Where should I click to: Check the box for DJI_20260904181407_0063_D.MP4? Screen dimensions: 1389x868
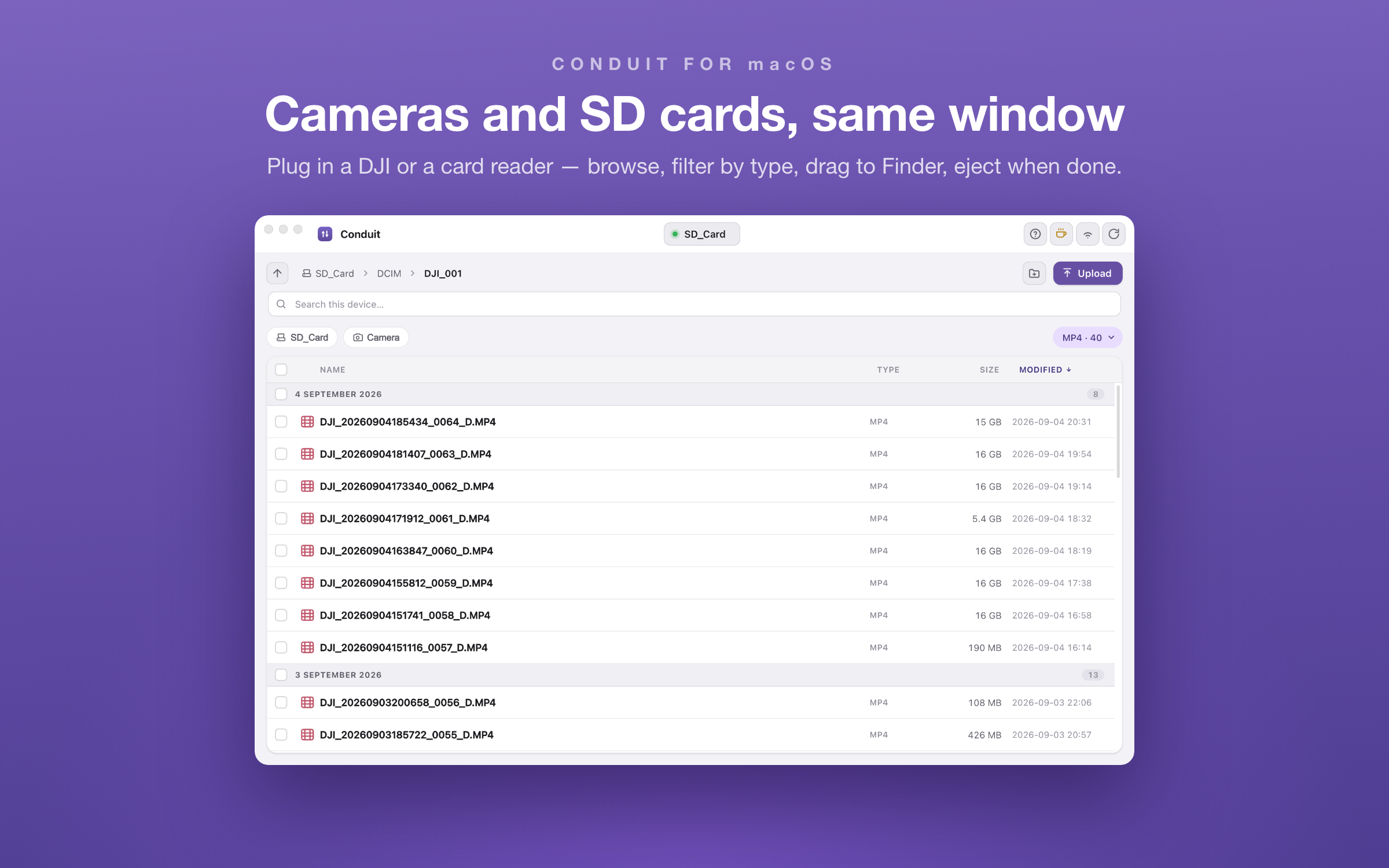click(281, 454)
